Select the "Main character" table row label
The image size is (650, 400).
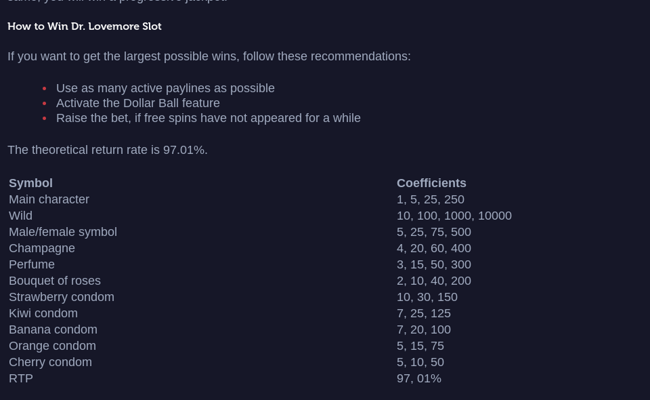tap(49, 199)
